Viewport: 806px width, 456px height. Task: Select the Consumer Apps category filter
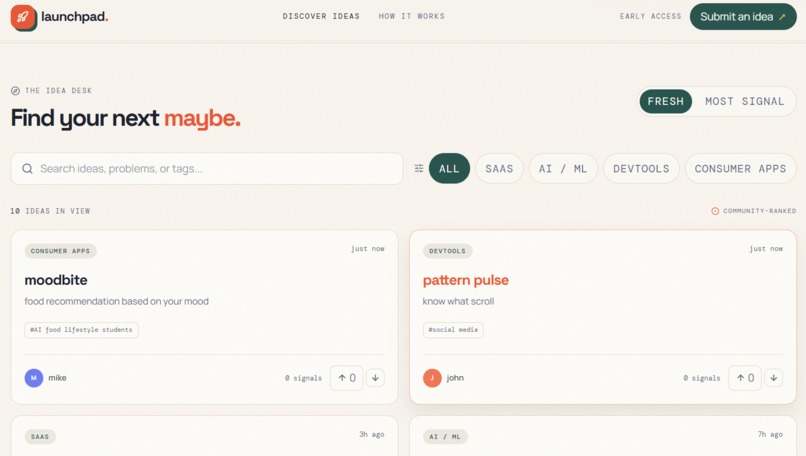tap(740, 169)
